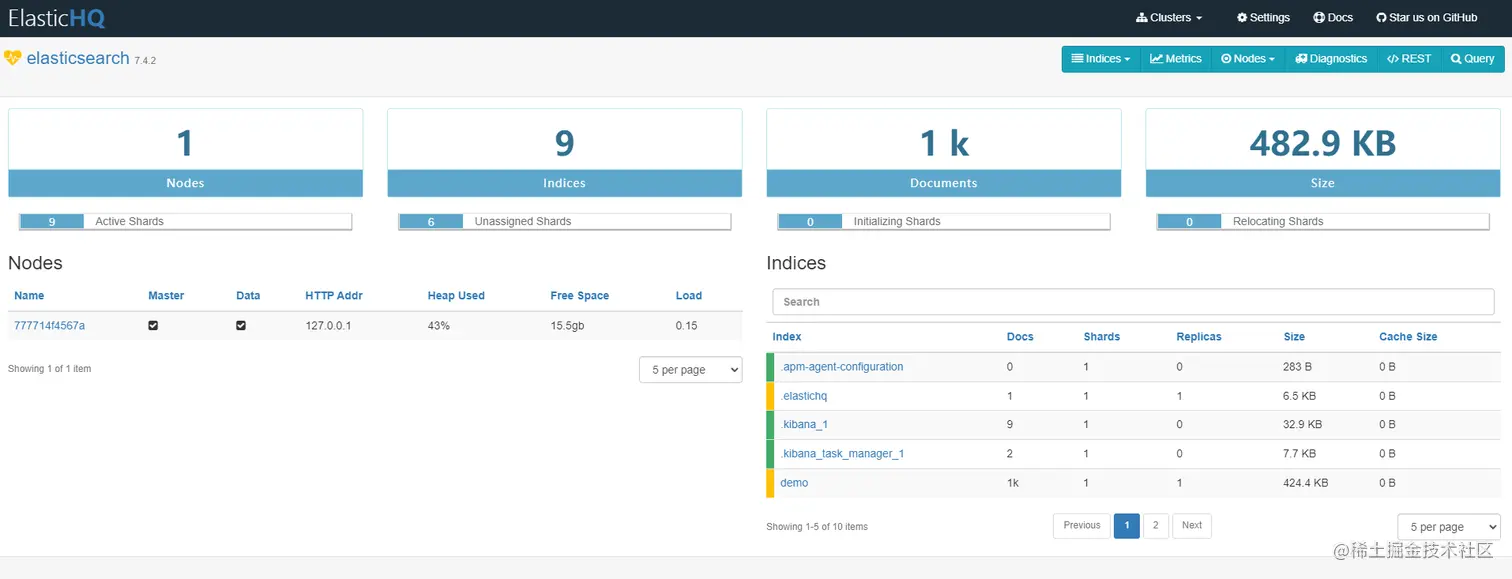This screenshot has width=1512, height=579.
Task: Click the Relocating Shards indicator
Action: [1323, 222]
